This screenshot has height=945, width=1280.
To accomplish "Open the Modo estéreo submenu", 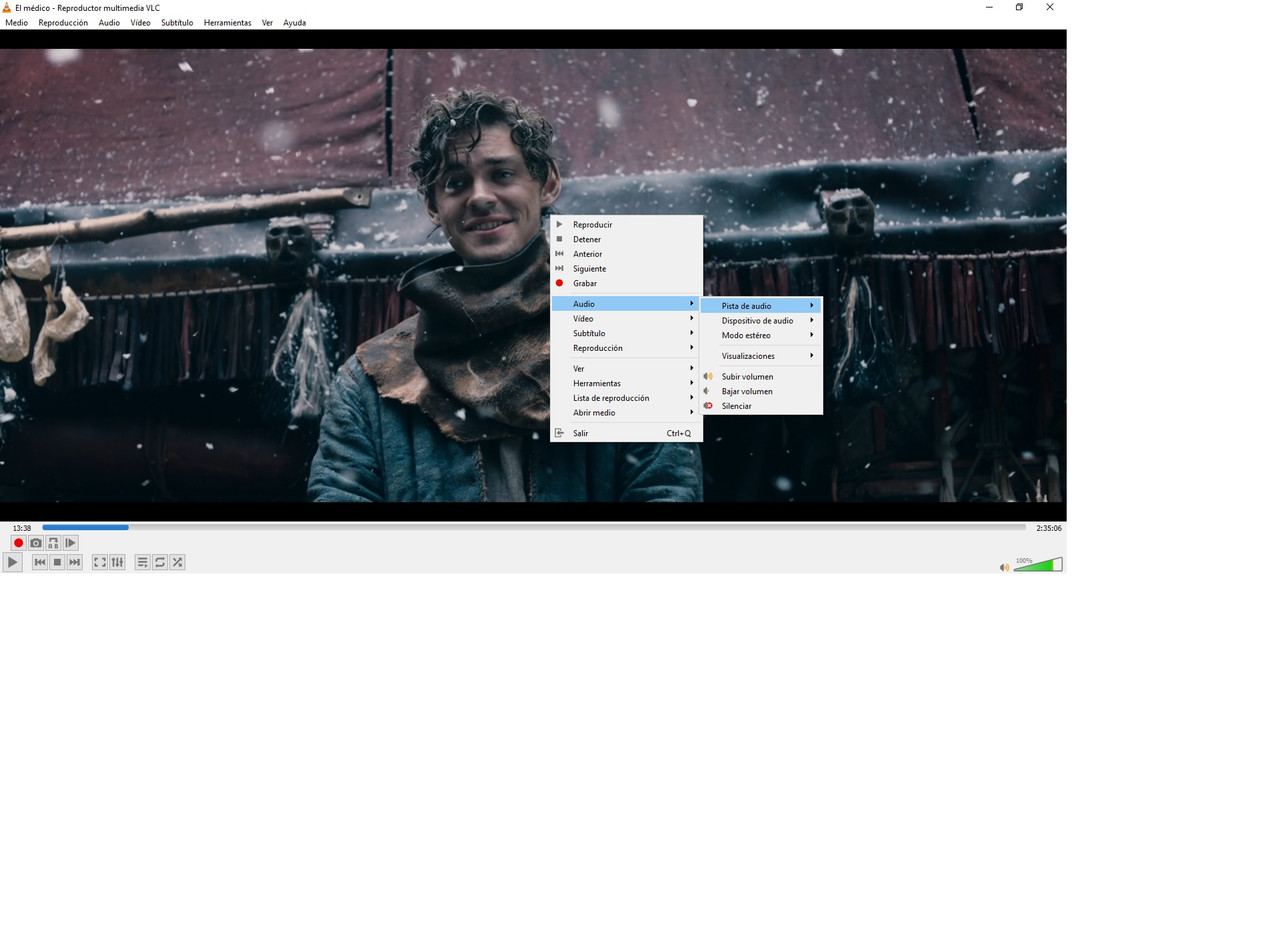I will pyautogui.click(x=761, y=336).
